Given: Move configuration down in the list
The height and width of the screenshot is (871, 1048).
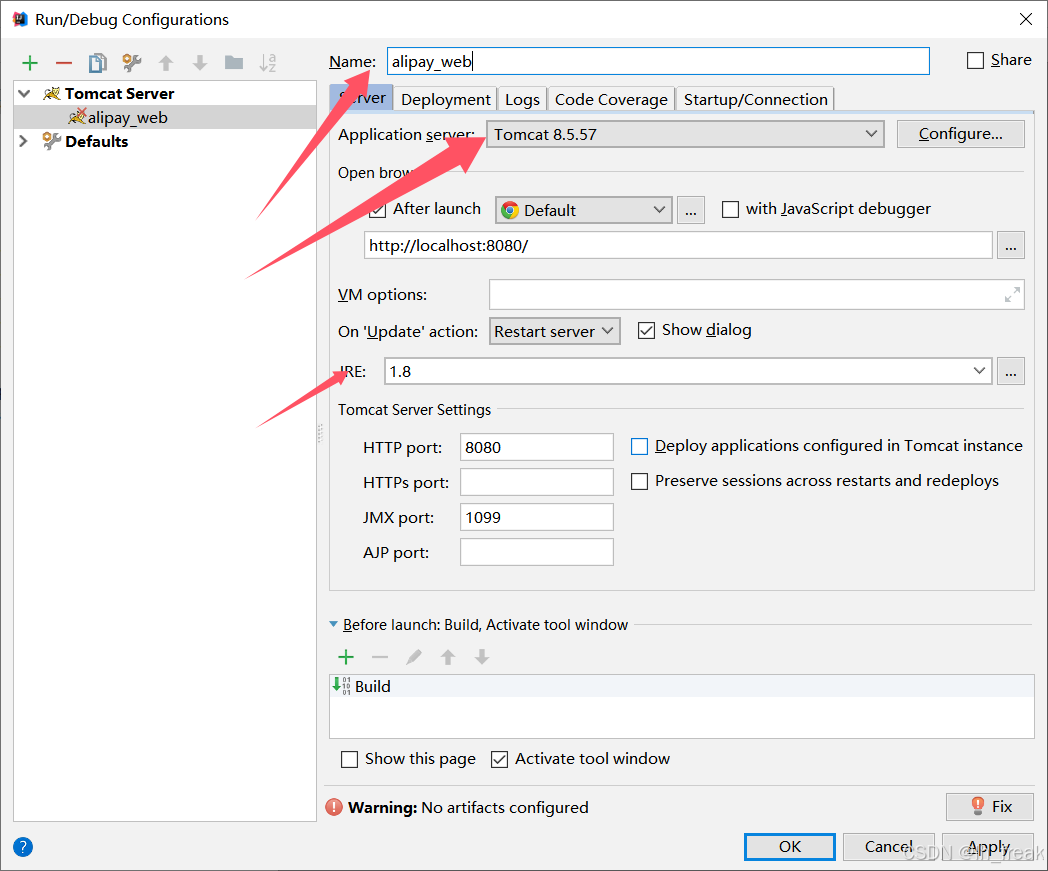Looking at the screenshot, I should point(200,64).
